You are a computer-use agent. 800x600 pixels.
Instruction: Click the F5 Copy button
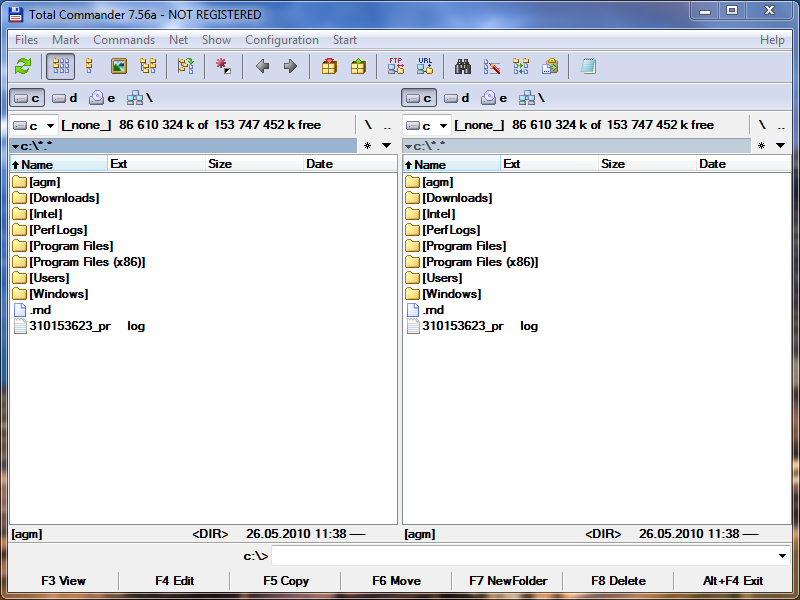coord(286,581)
